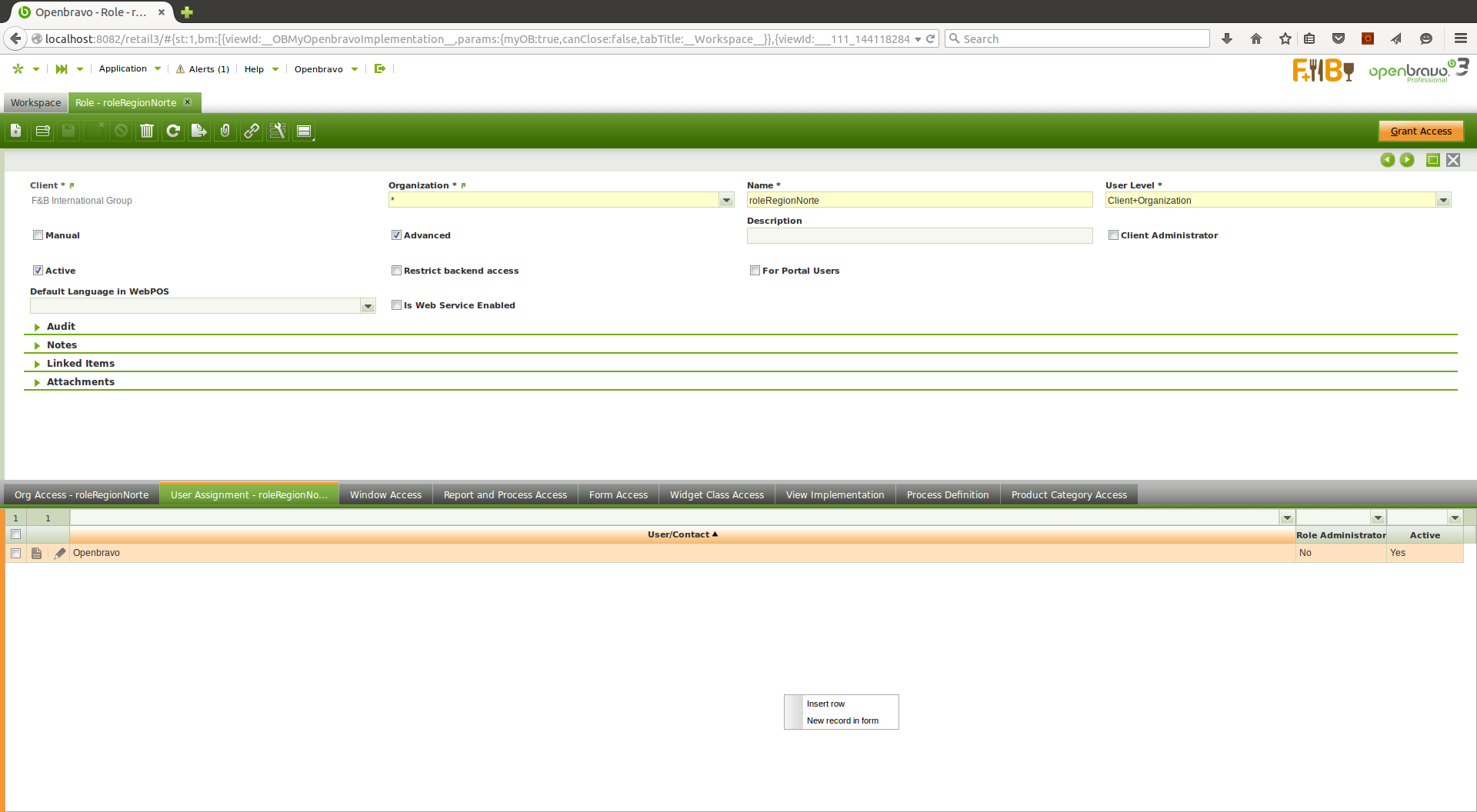1477x812 pixels.
Task: Switch to the Window Access tab
Action: click(385, 495)
